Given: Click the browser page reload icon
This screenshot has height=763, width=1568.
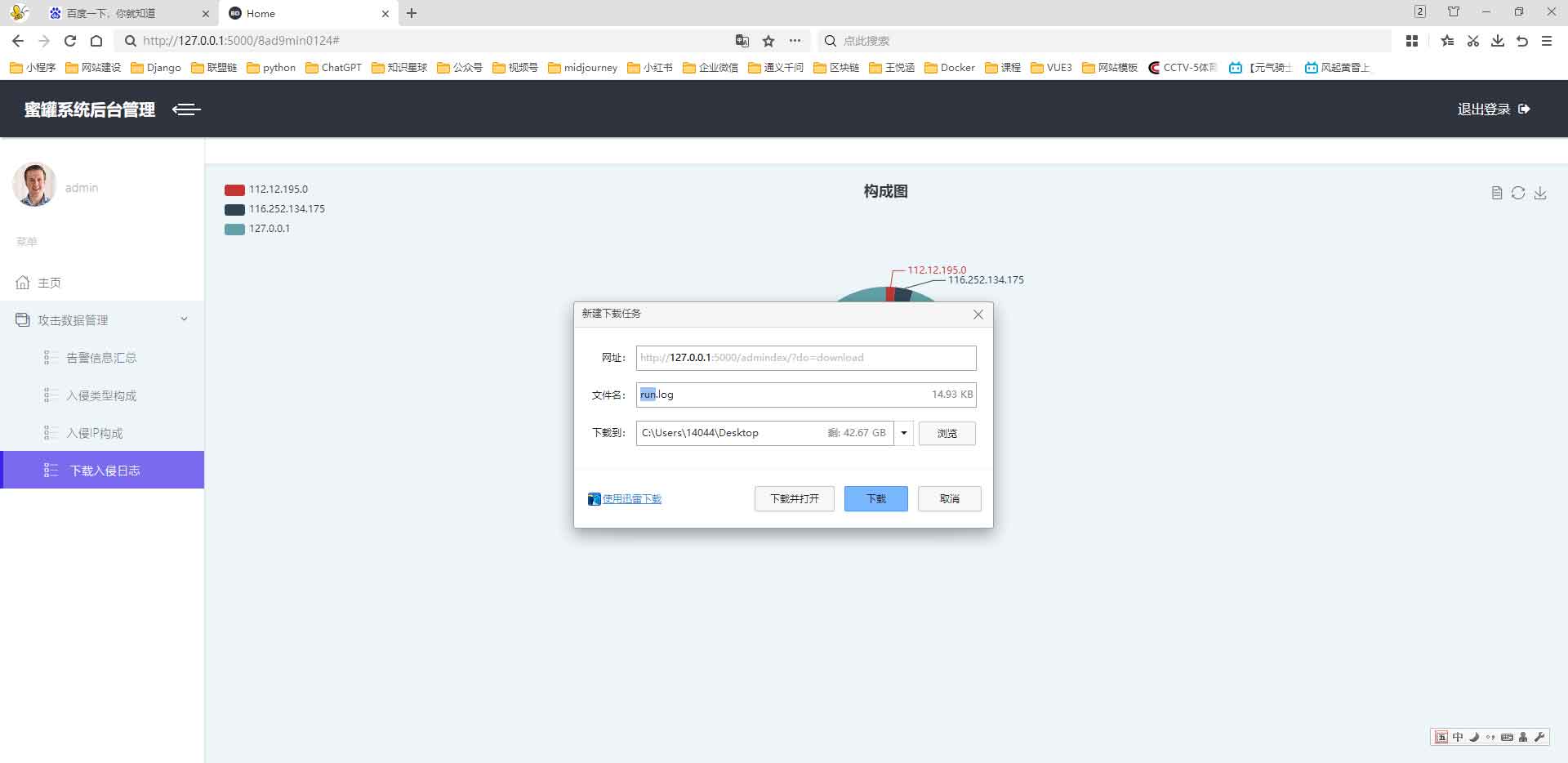Looking at the screenshot, I should point(70,41).
